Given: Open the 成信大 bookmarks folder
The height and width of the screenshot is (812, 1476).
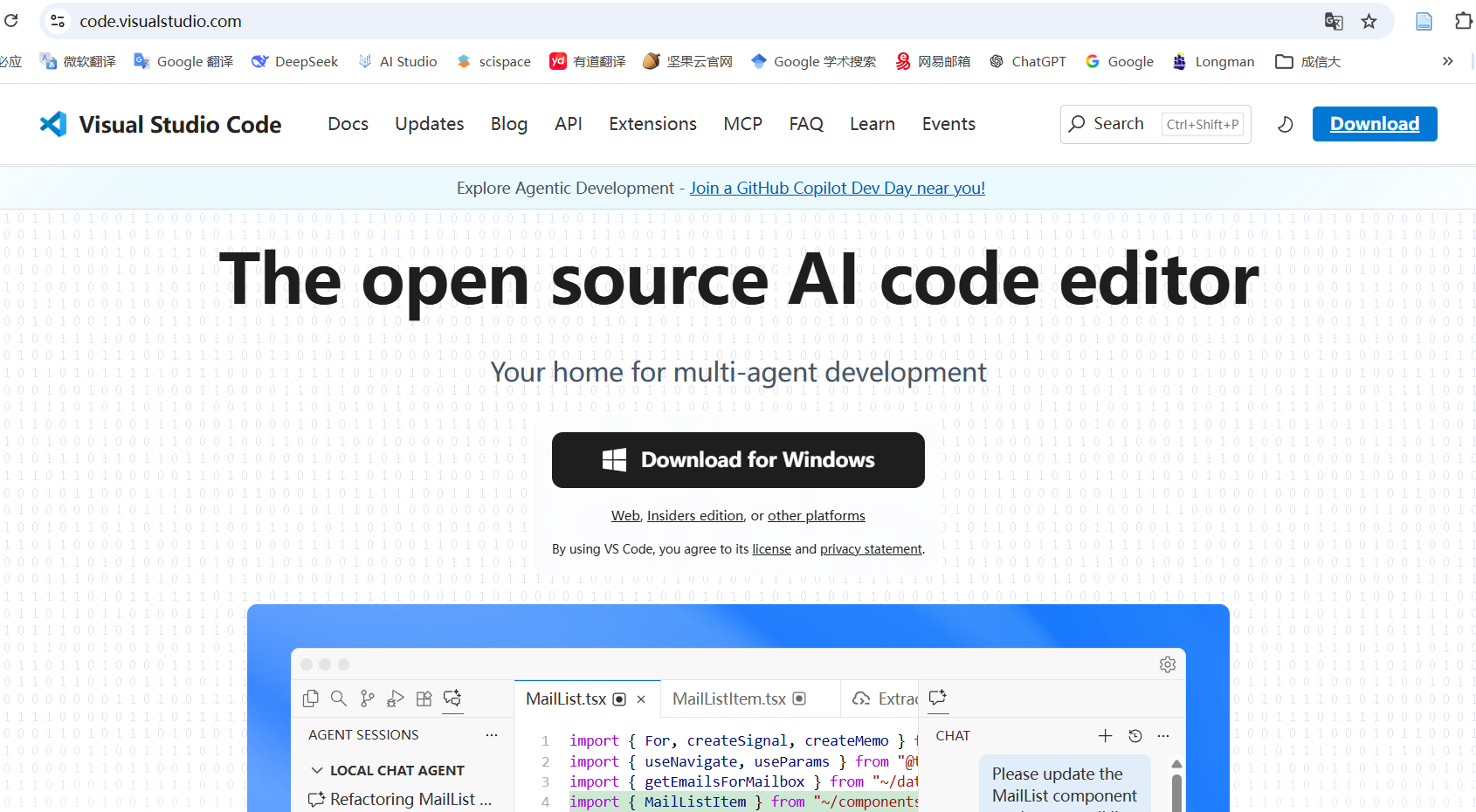Looking at the screenshot, I should 1307,61.
